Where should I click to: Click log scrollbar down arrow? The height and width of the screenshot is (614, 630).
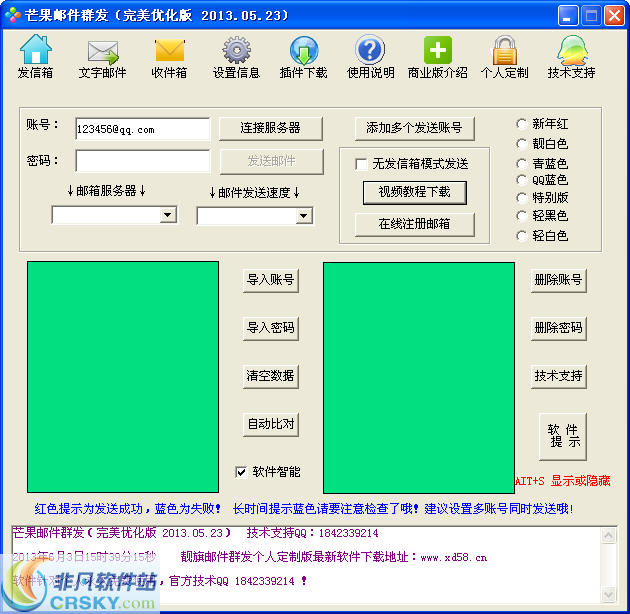point(609,595)
